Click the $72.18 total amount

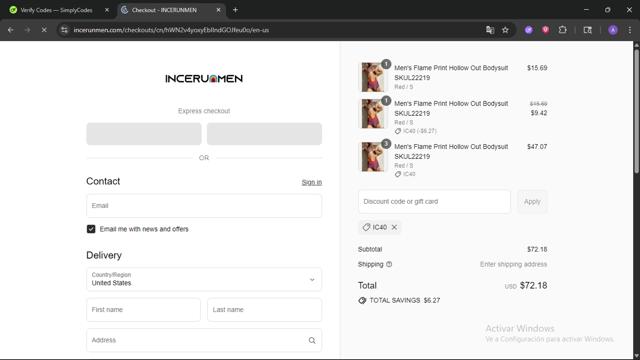pyautogui.click(x=533, y=285)
